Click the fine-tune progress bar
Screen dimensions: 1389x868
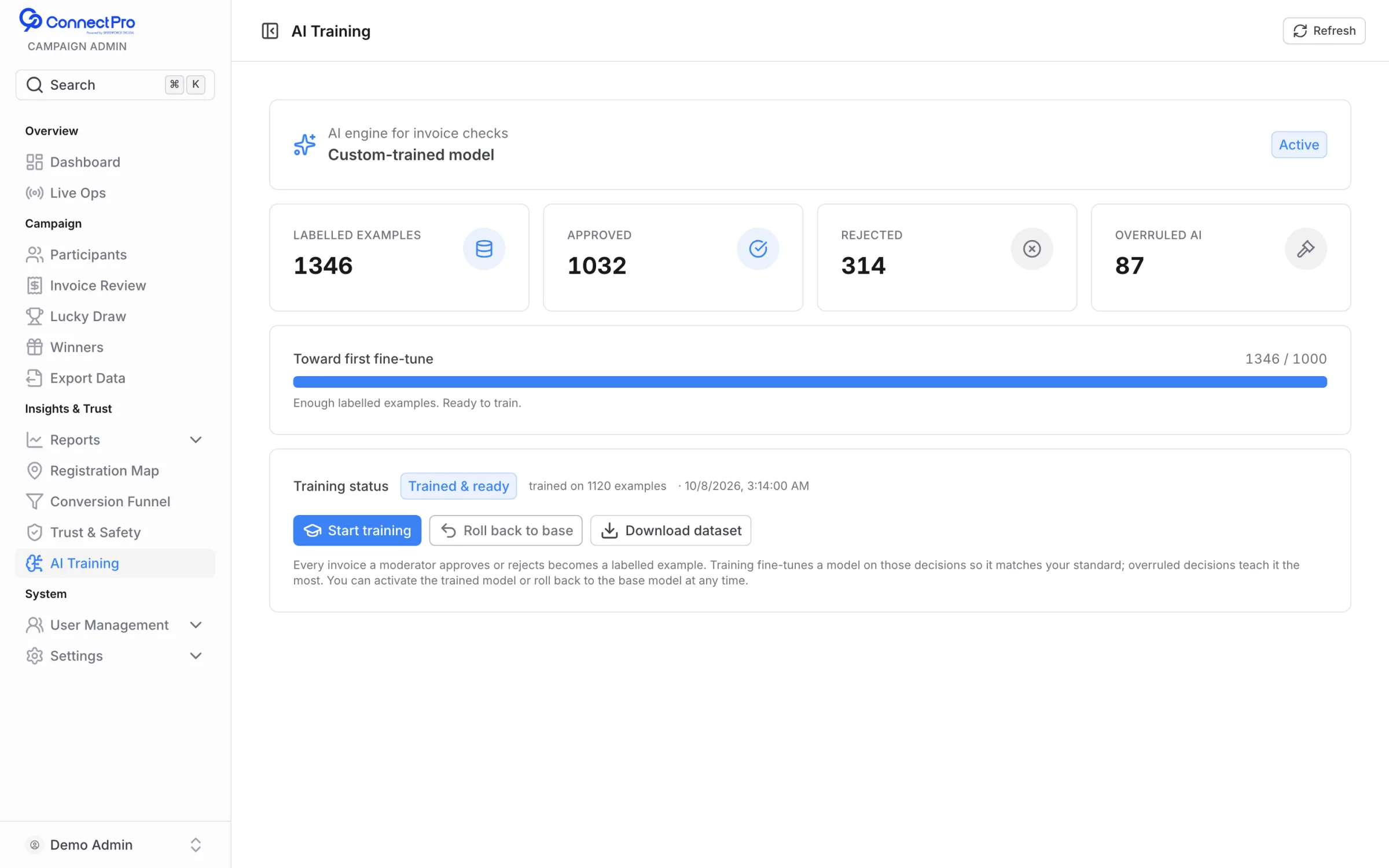810,382
